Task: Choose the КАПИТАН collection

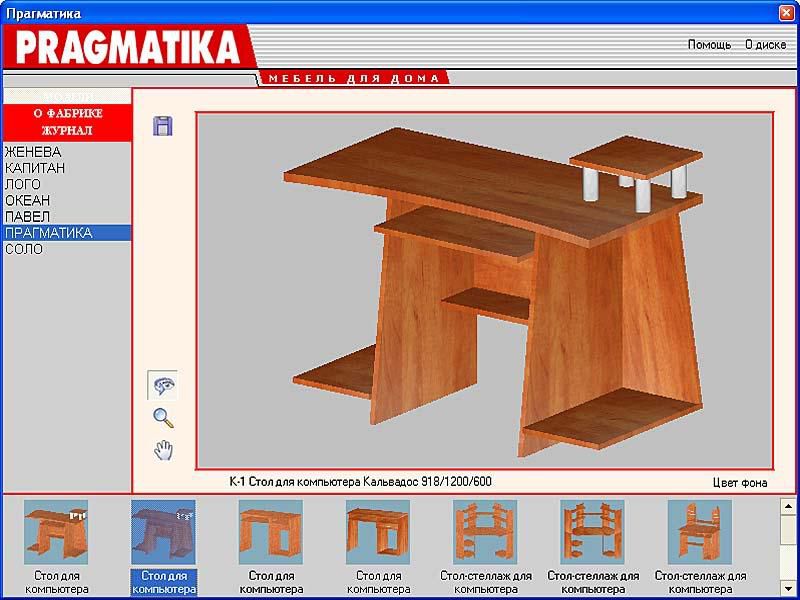Action: (35, 168)
